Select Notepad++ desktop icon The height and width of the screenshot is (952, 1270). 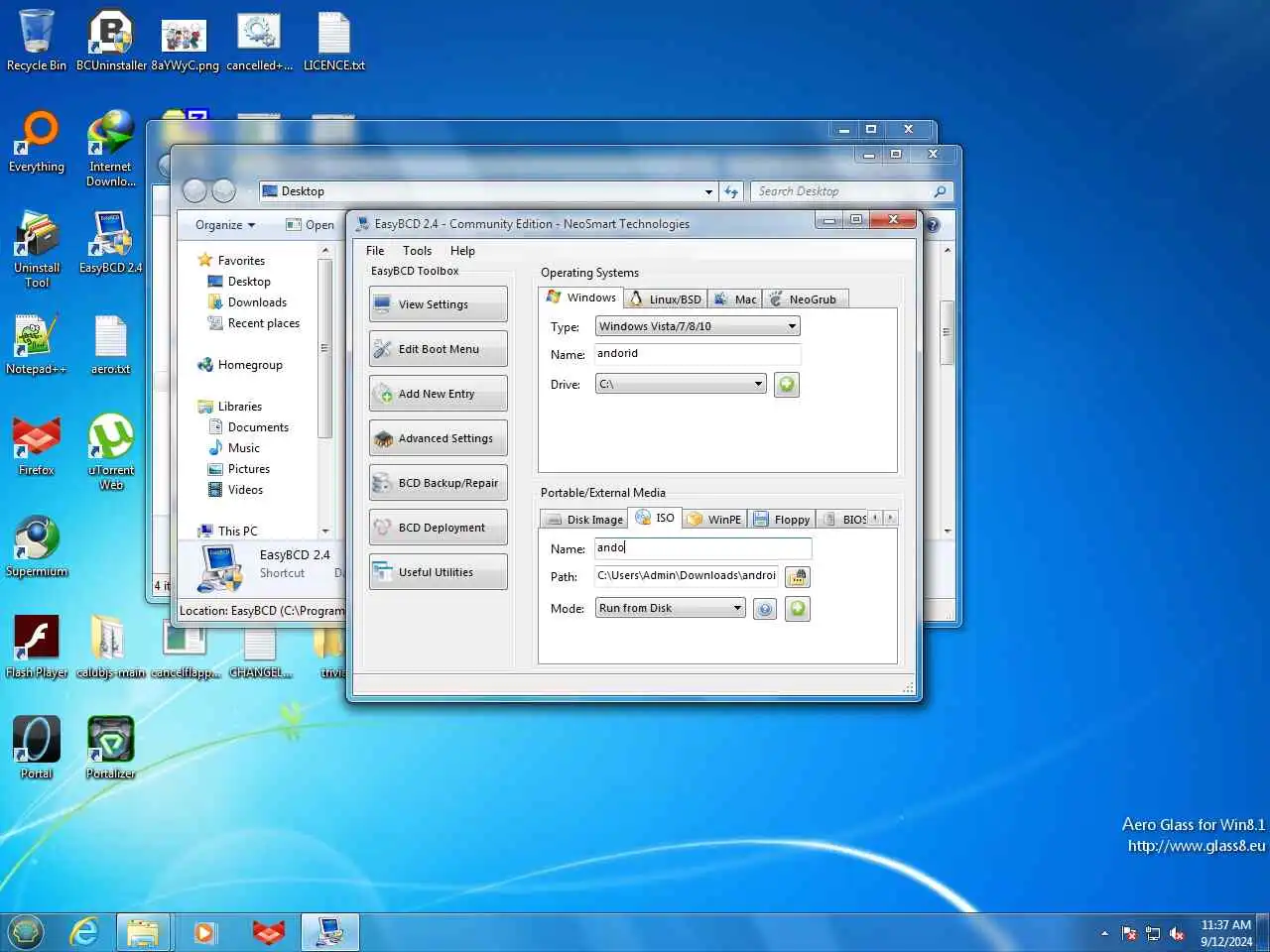tap(37, 344)
